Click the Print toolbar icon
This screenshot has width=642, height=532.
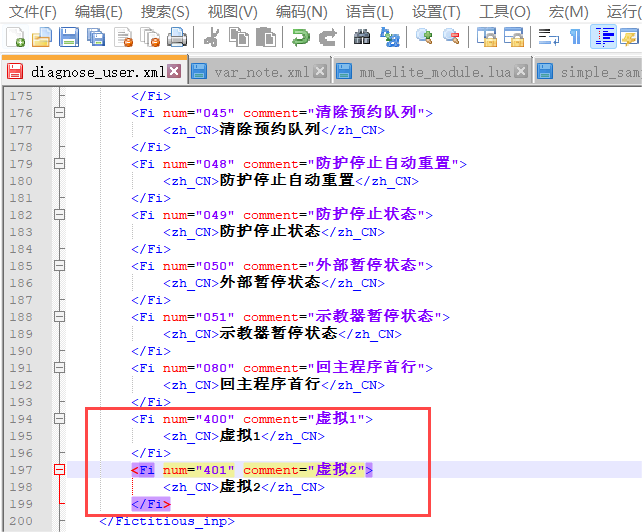tap(177, 38)
